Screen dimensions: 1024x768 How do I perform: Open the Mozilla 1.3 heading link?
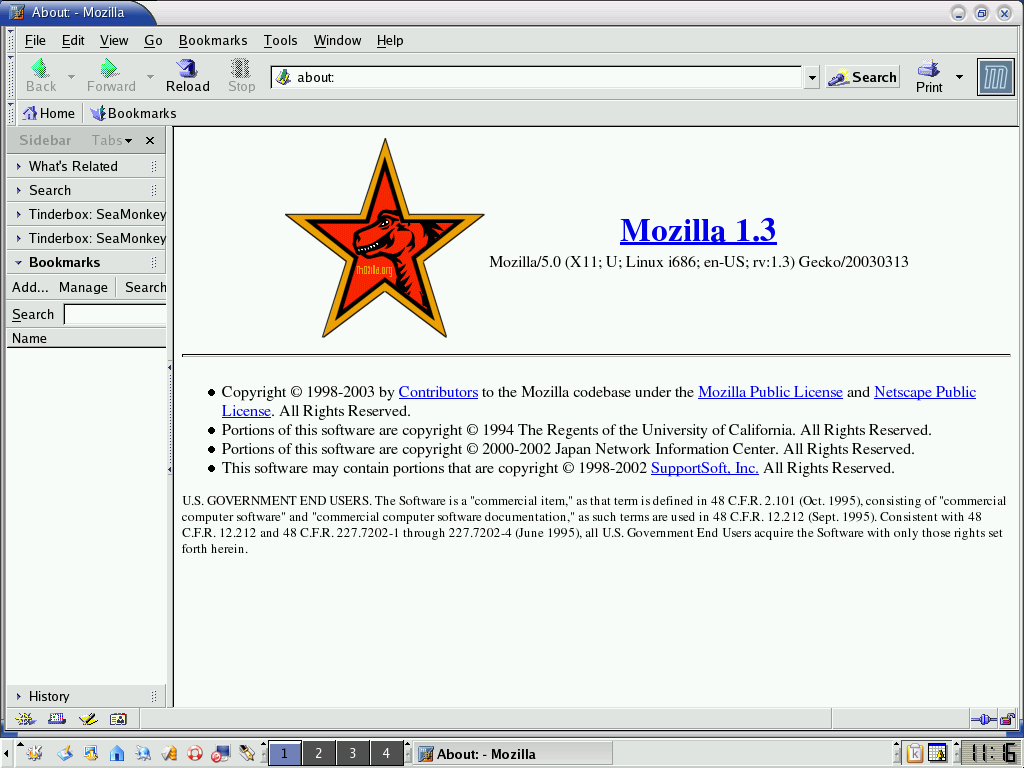pos(698,230)
